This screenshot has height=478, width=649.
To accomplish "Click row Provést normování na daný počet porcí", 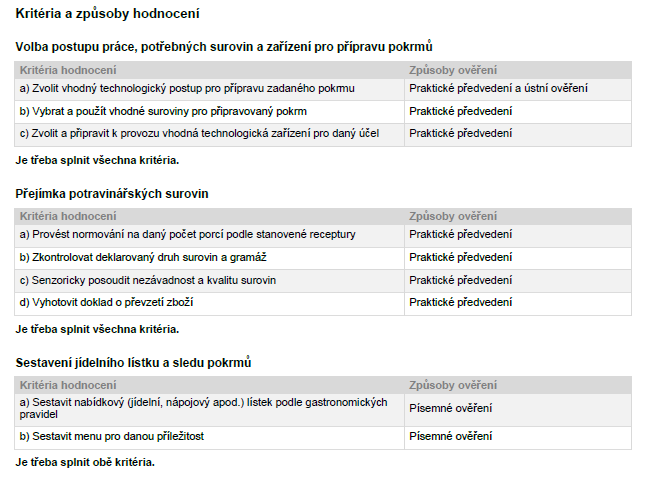I will (323, 235).
